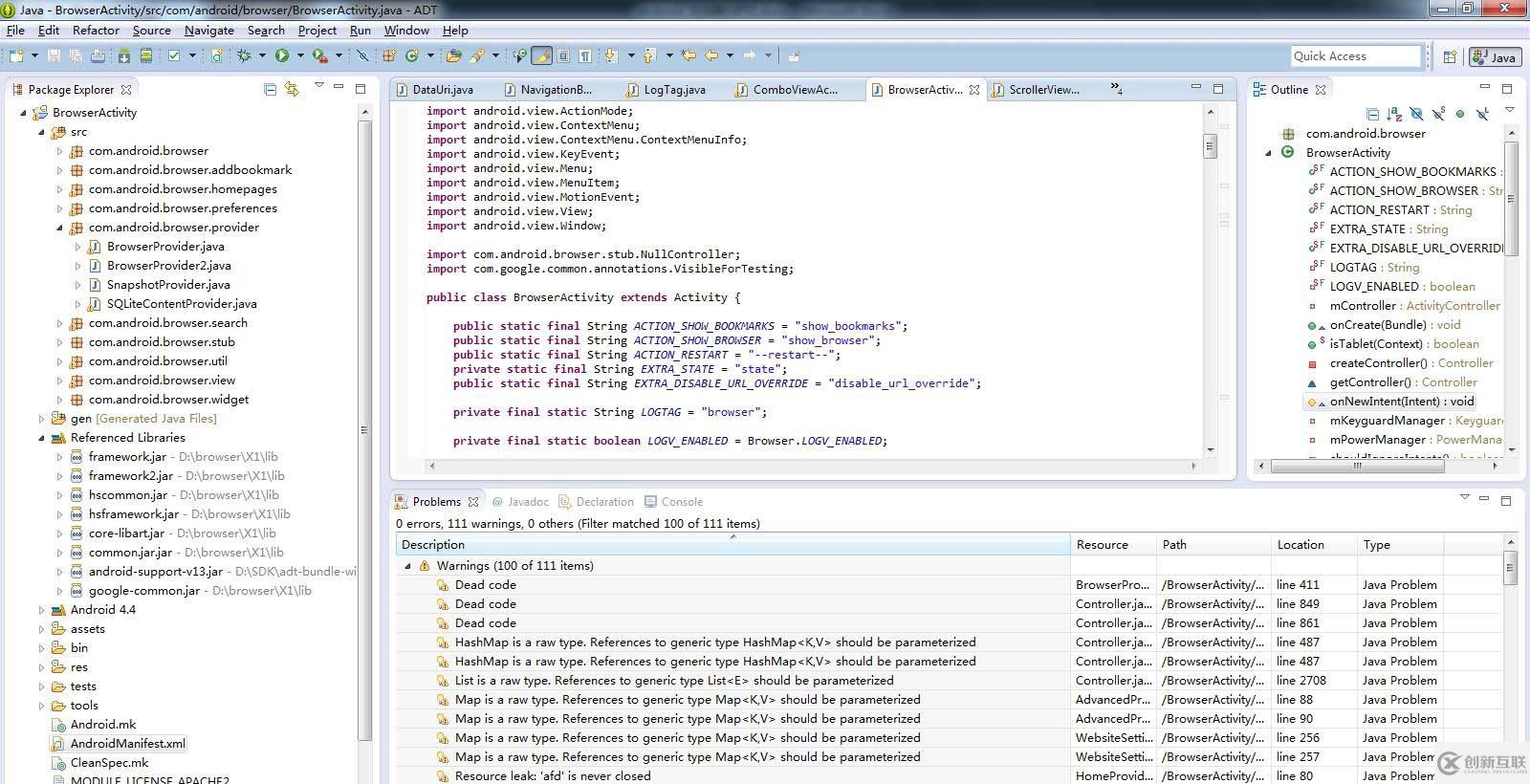Click the Last Edit Location icon
Viewport: 1530px width, 784px height.
688,55
